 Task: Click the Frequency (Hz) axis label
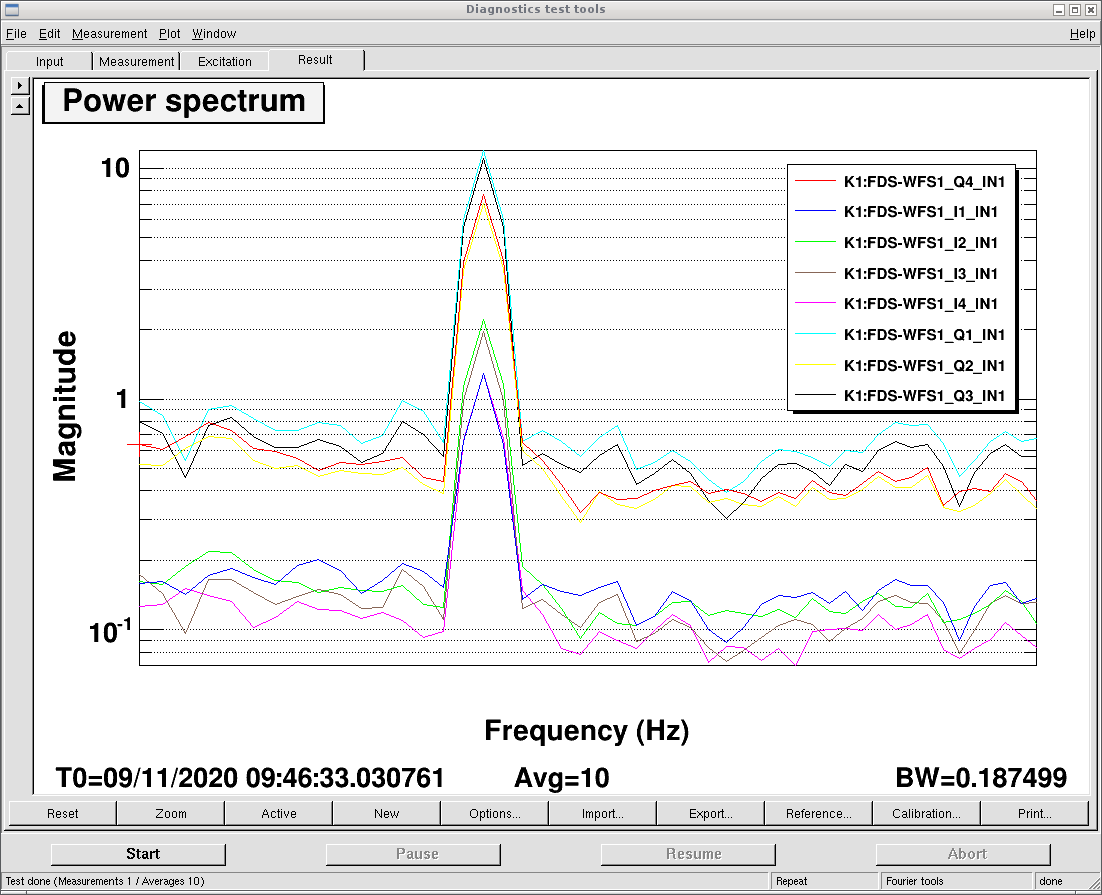586,730
